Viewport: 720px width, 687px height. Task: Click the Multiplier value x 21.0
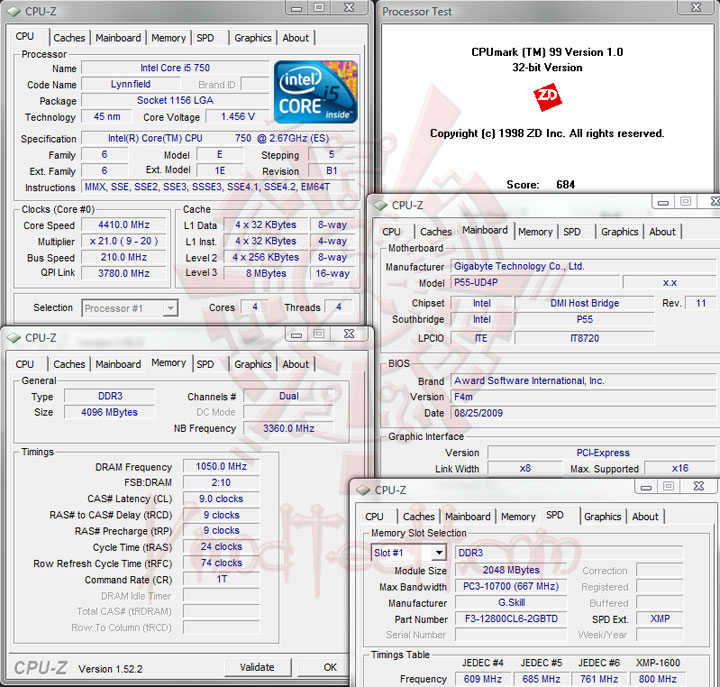(124, 241)
